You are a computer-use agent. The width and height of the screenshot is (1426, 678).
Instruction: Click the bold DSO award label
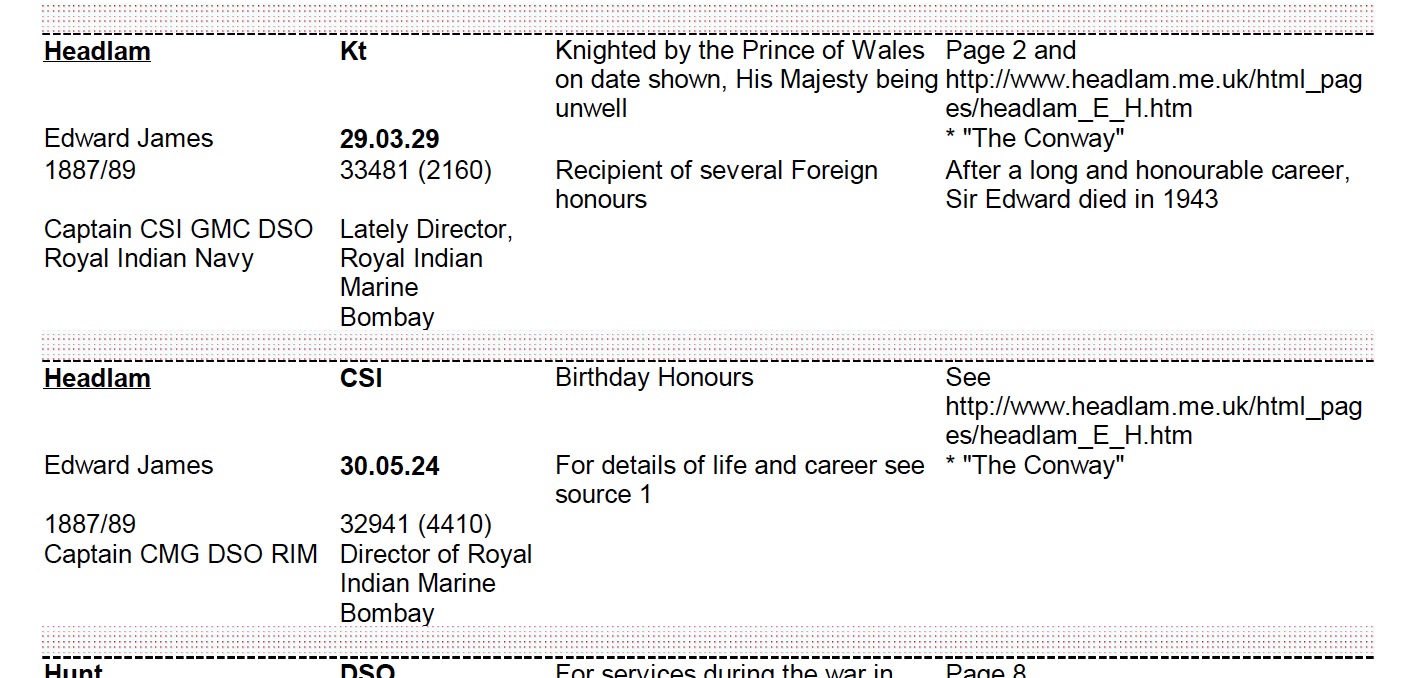tap(367, 670)
